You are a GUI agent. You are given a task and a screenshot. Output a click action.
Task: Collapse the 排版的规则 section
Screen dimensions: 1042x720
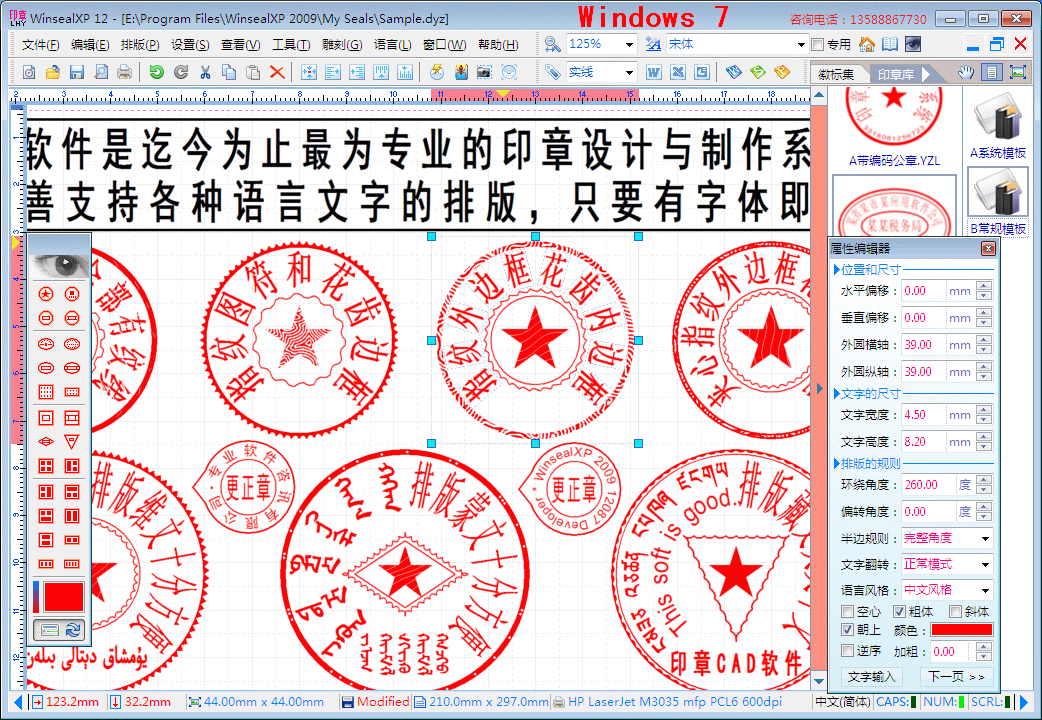837,463
